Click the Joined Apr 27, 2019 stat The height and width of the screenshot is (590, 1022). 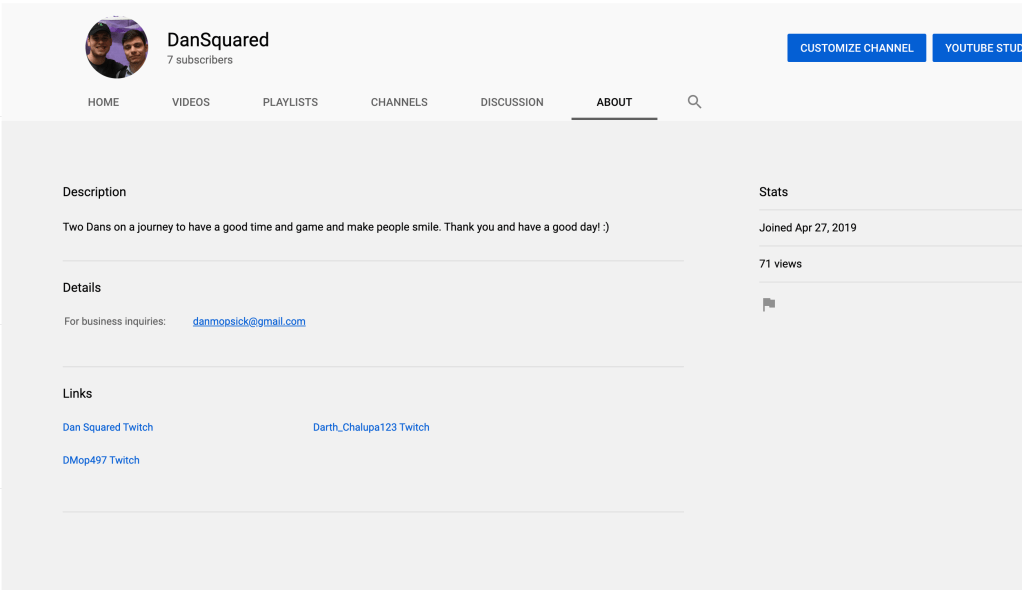(808, 228)
